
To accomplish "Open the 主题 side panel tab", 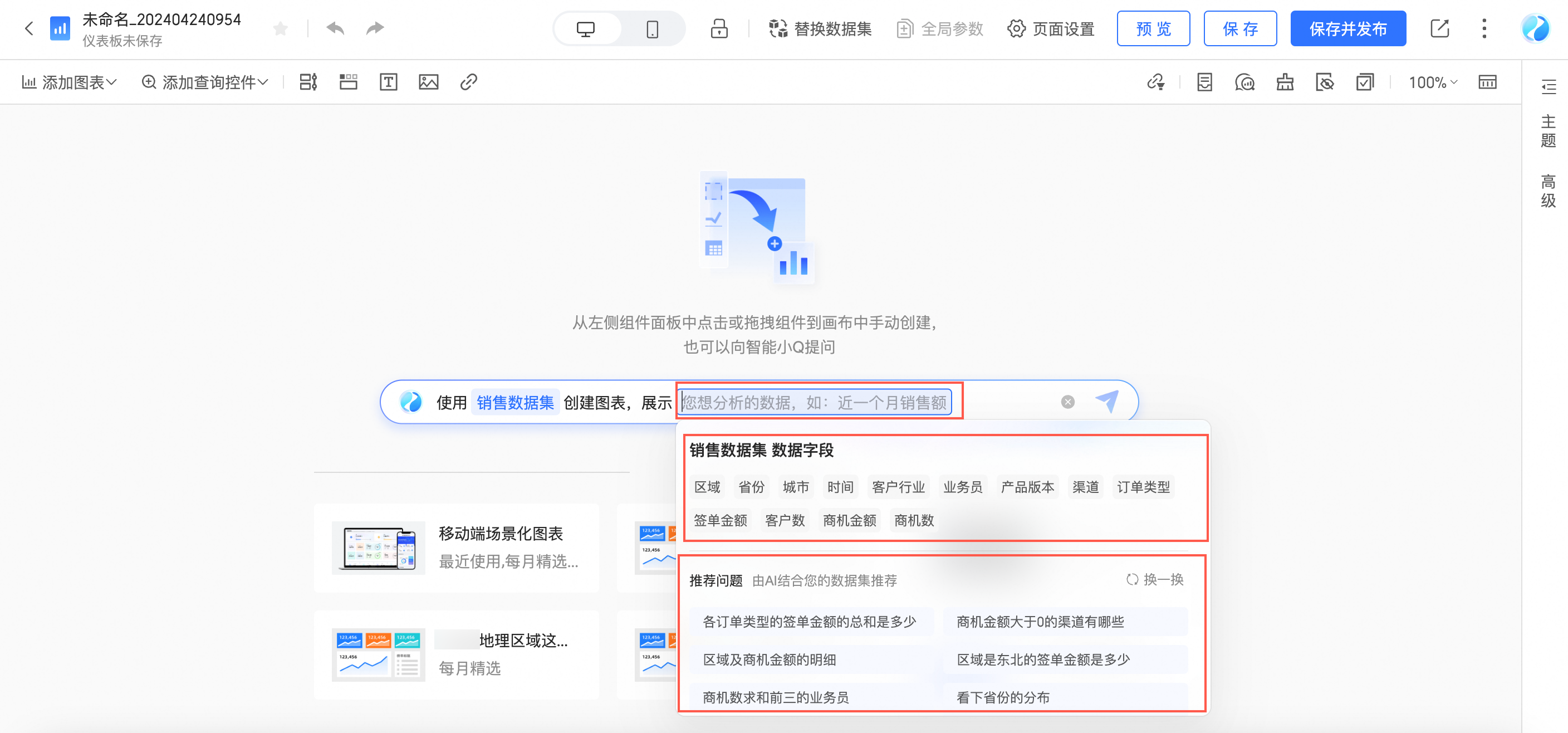I will point(1547,131).
